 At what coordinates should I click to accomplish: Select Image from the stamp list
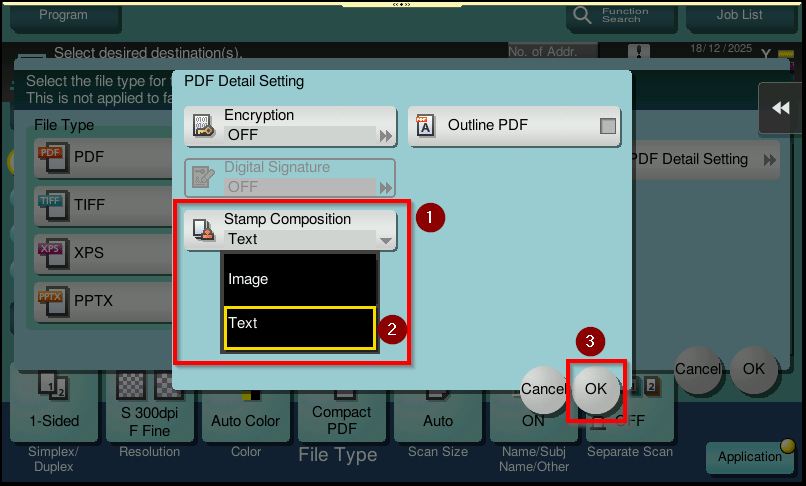pos(299,279)
